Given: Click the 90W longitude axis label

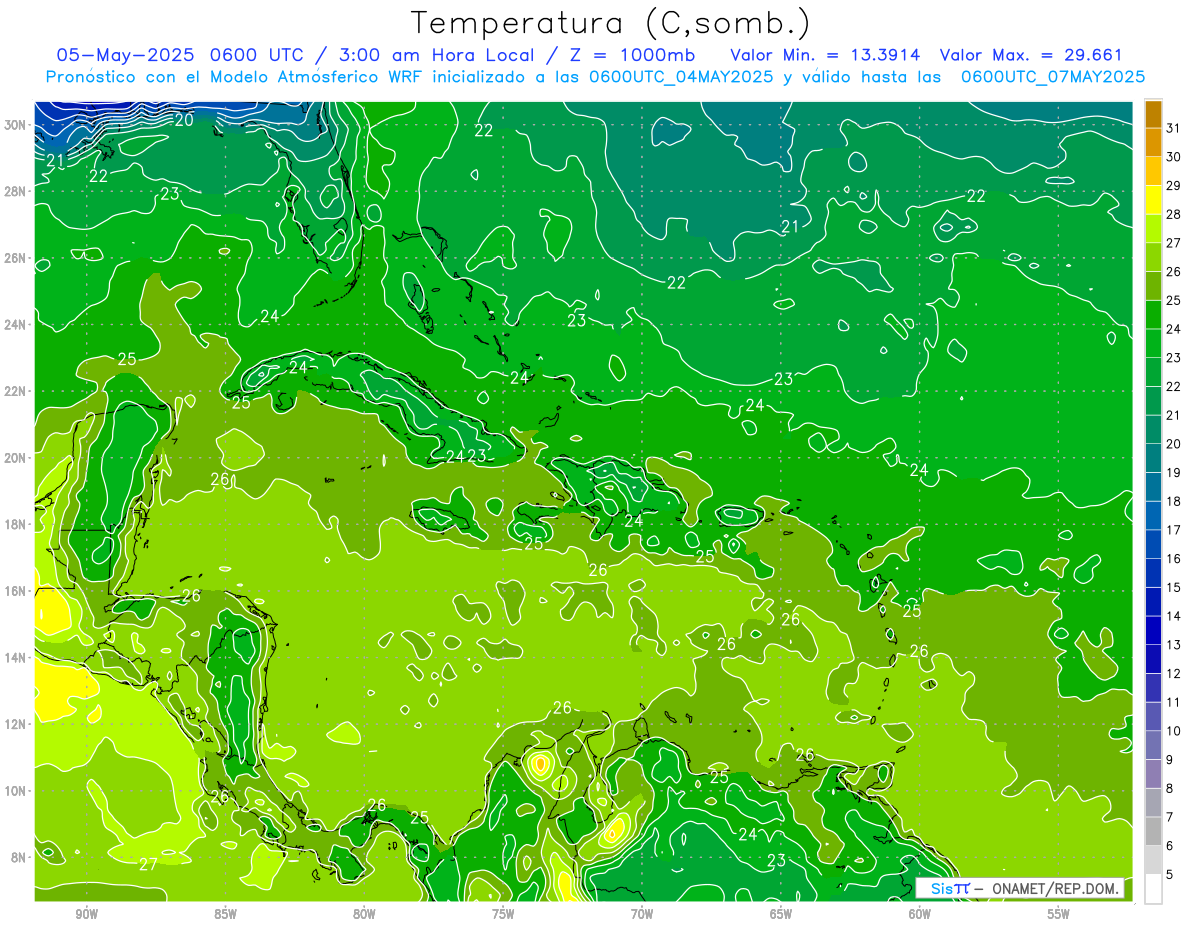Looking at the screenshot, I should [x=86, y=914].
